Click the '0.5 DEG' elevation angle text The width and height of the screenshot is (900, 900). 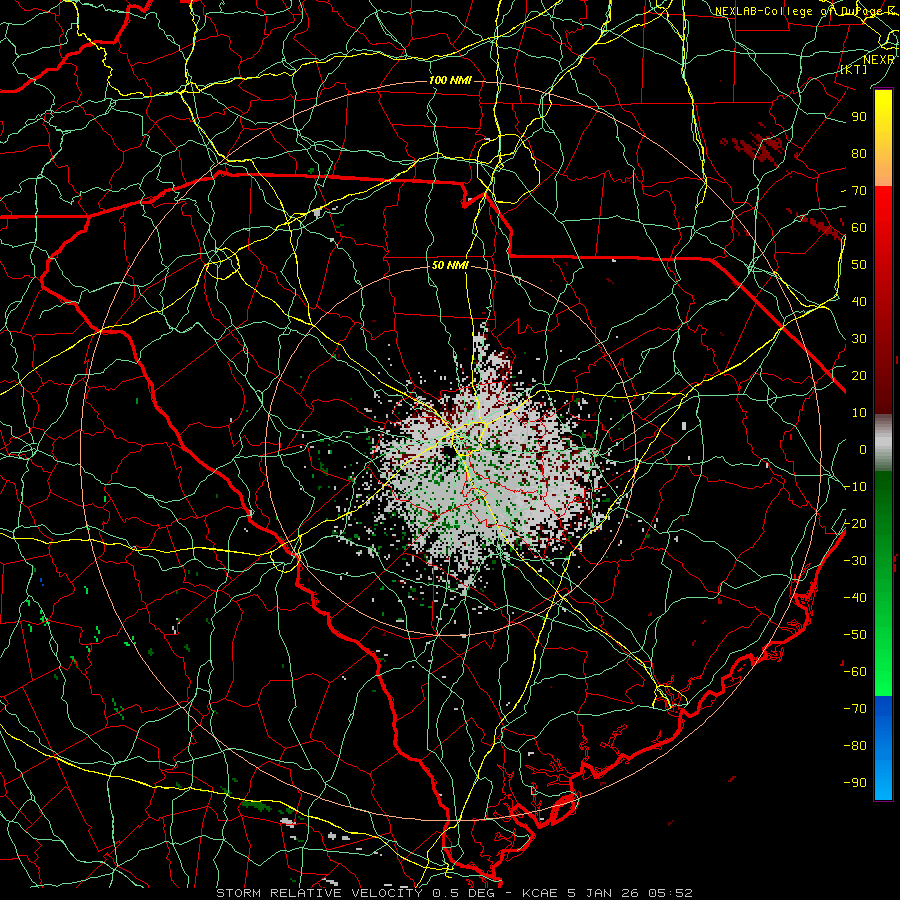click(465, 893)
